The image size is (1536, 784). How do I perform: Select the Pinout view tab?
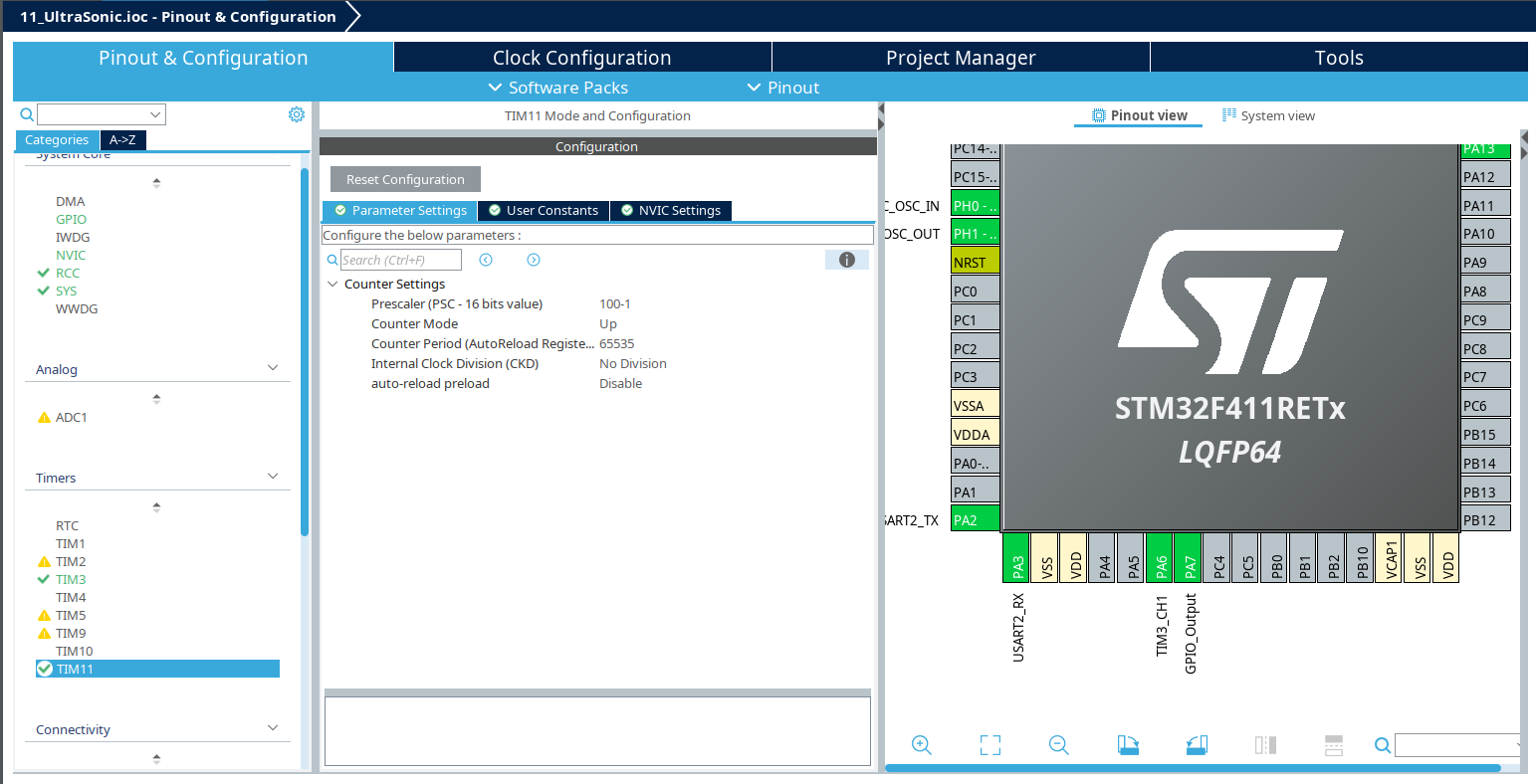point(1139,115)
